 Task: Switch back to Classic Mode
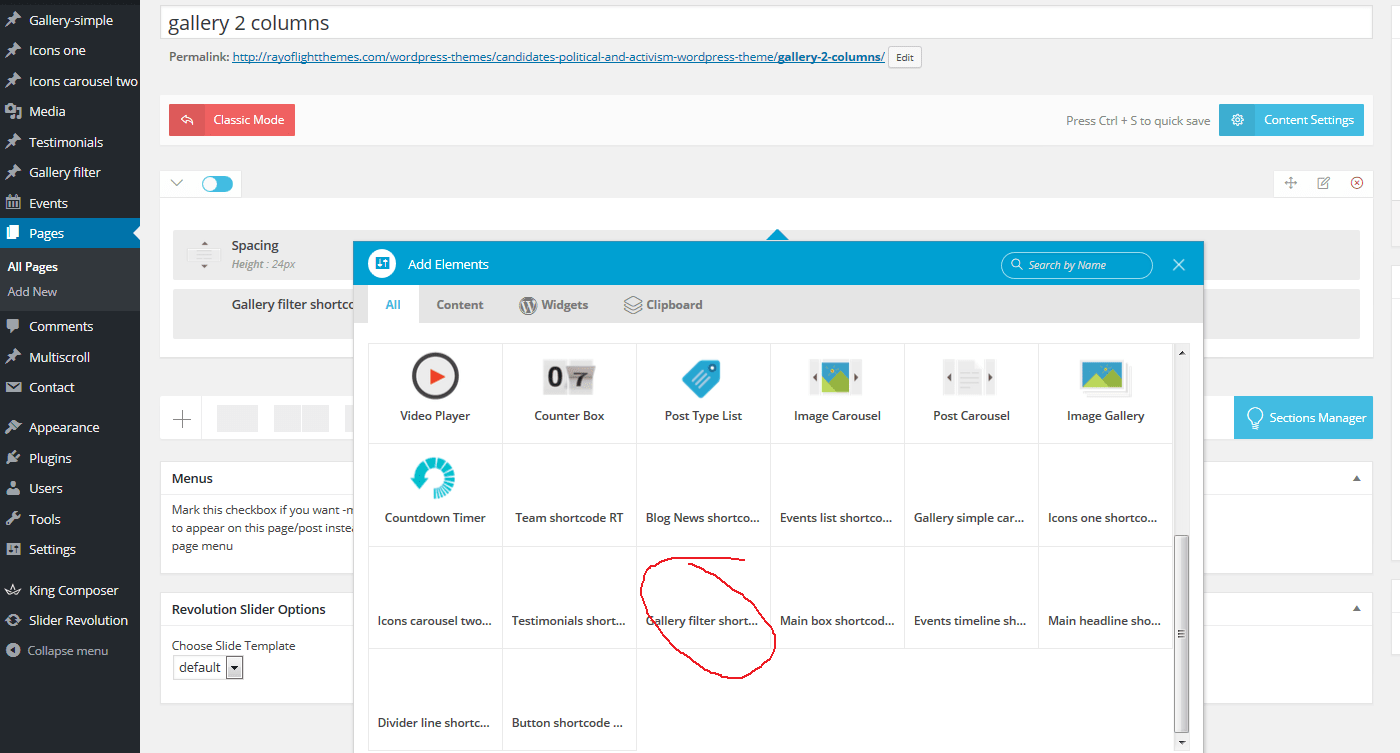click(x=232, y=120)
